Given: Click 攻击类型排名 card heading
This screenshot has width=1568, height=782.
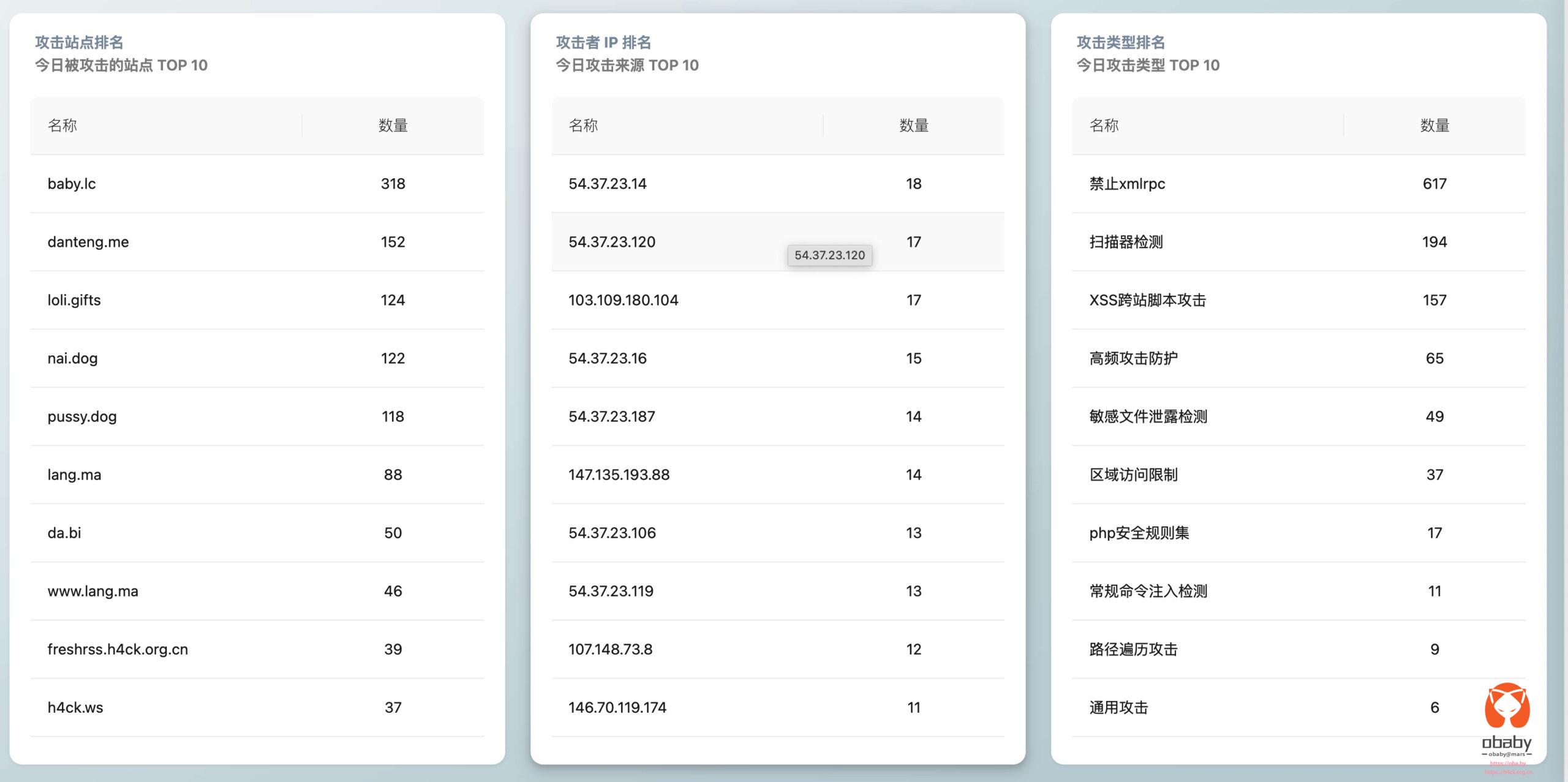Looking at the screenshot, I should point(1120,42).
